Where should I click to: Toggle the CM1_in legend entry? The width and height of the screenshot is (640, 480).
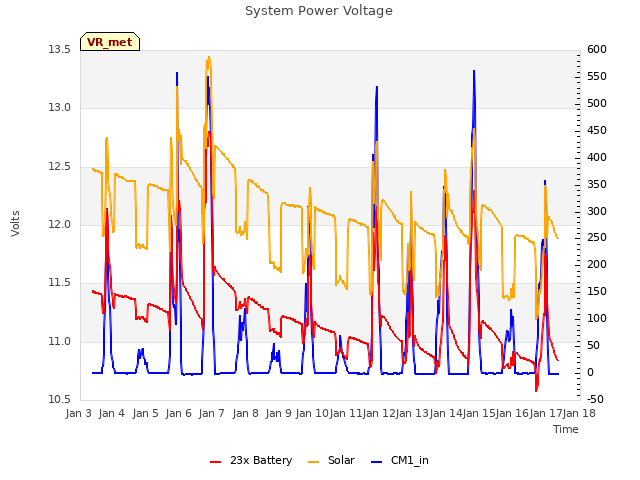[400, 460]
